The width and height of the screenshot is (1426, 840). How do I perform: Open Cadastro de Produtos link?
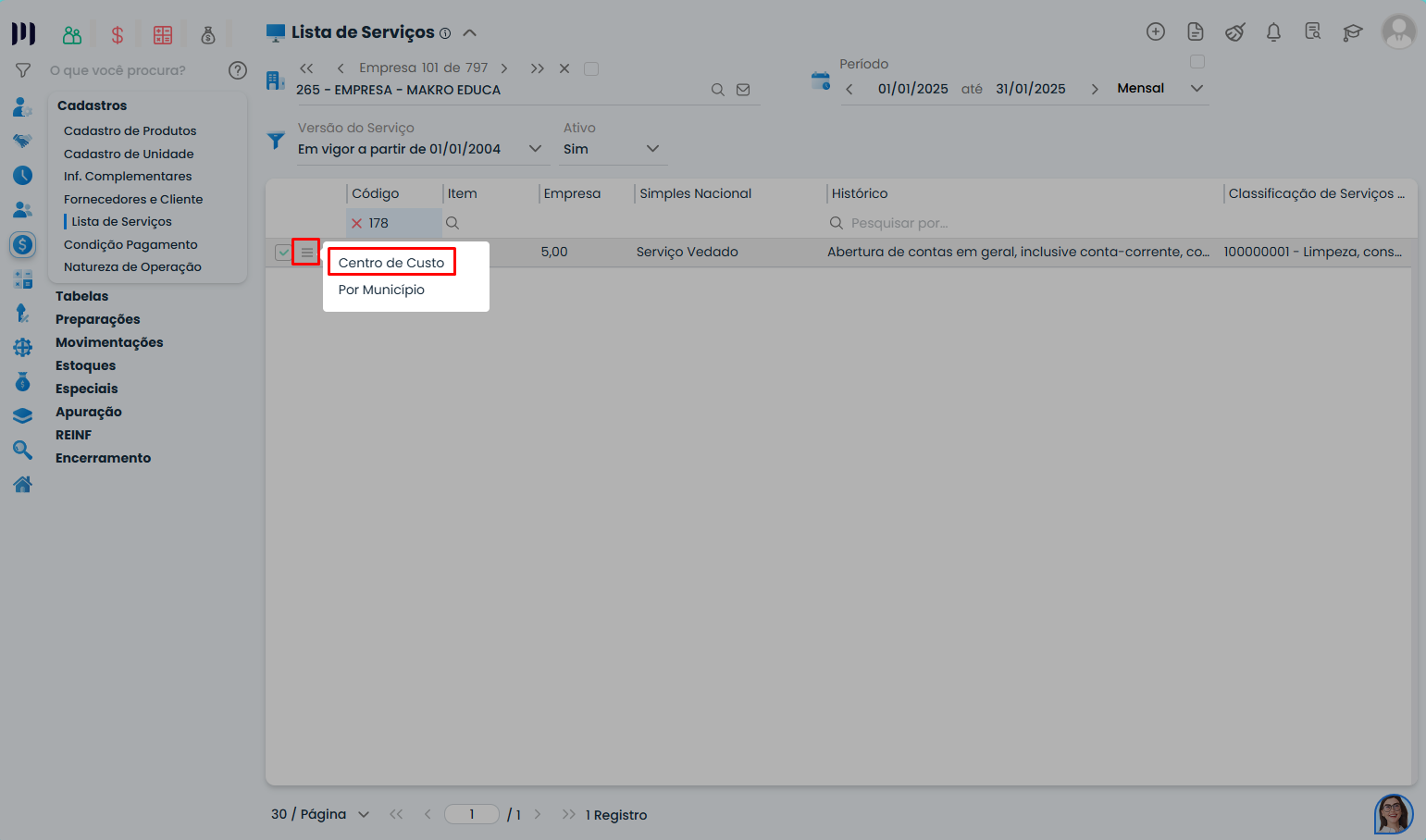130,130
